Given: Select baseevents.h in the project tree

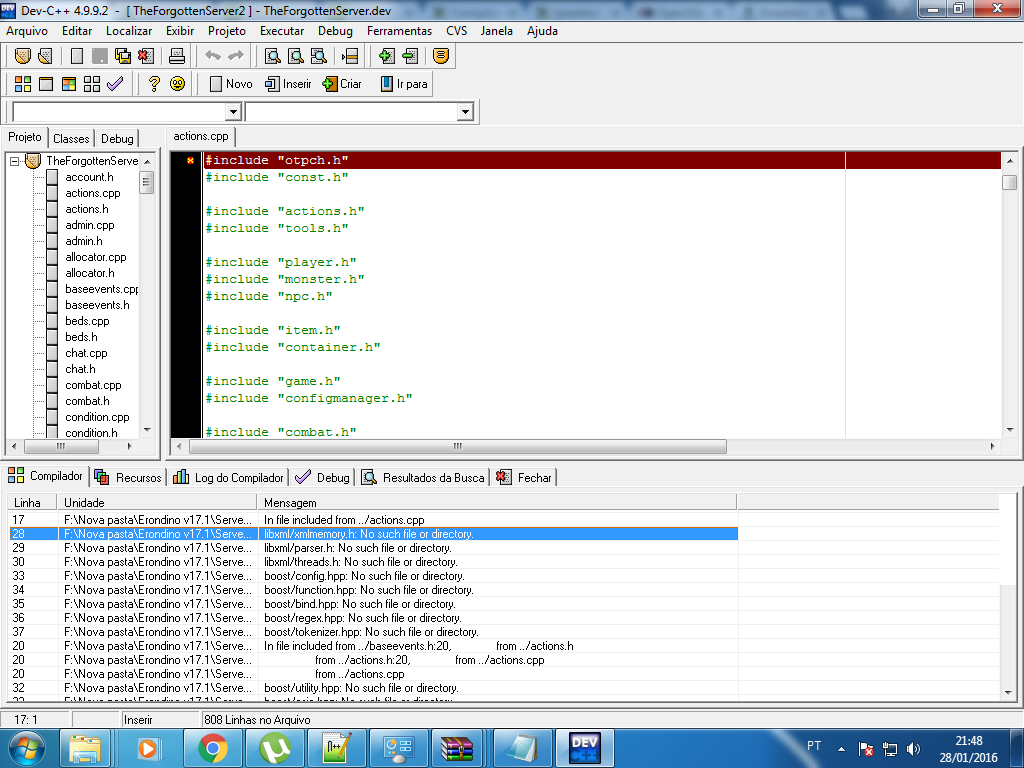Looking at the screenshot, I should pos(97,305).
